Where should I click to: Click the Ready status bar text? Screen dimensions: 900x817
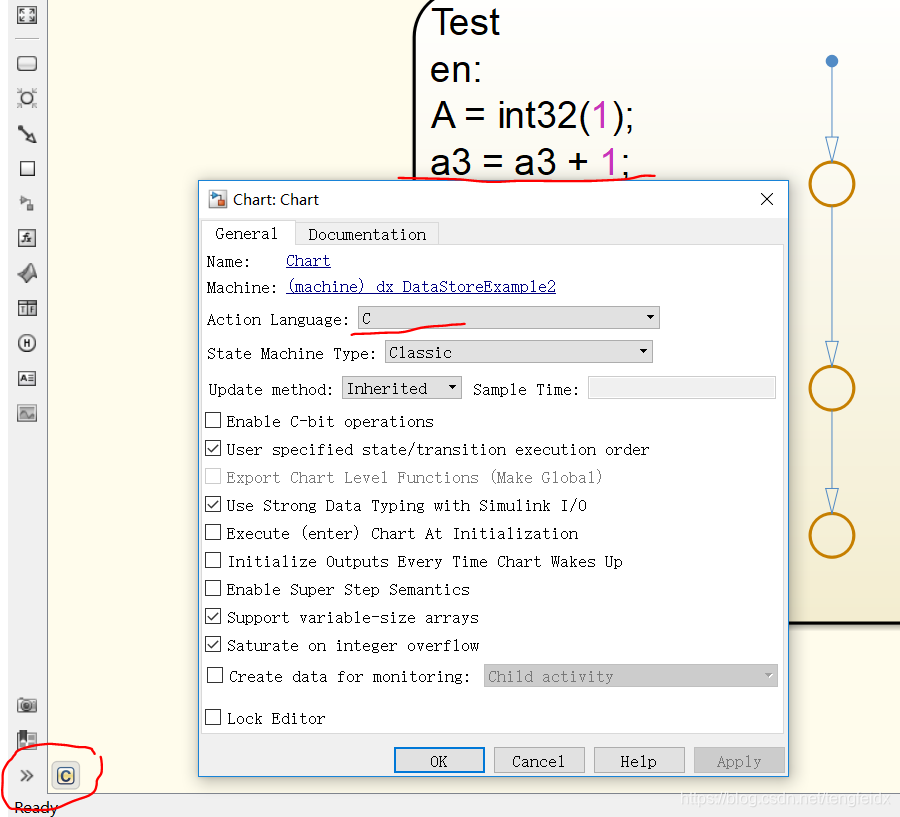[36, 808]
